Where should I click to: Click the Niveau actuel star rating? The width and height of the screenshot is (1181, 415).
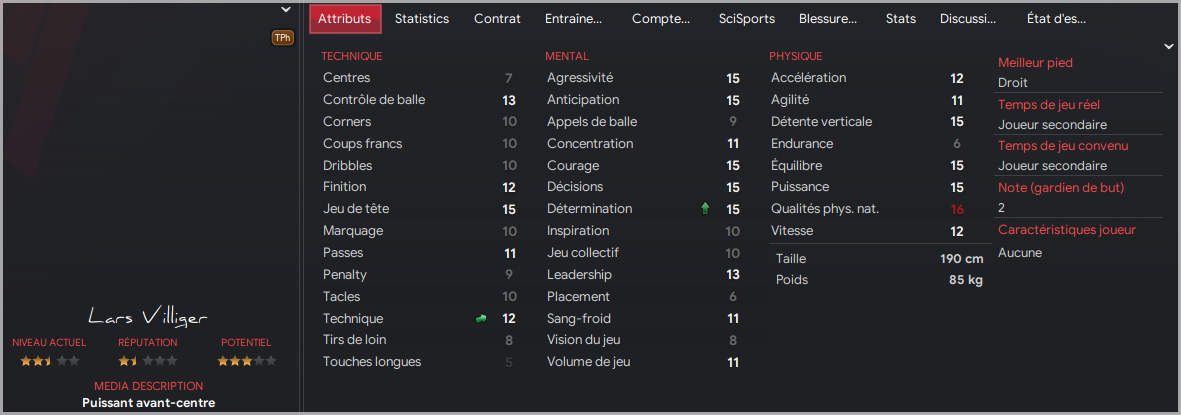[x=50, y=361]
